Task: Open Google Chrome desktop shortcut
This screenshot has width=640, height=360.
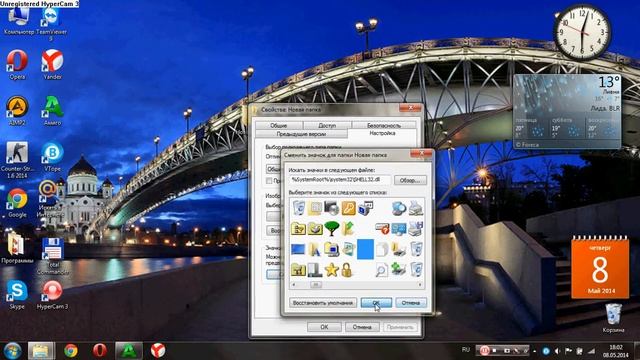Action: pyautogui.click(x=17, y=202)
